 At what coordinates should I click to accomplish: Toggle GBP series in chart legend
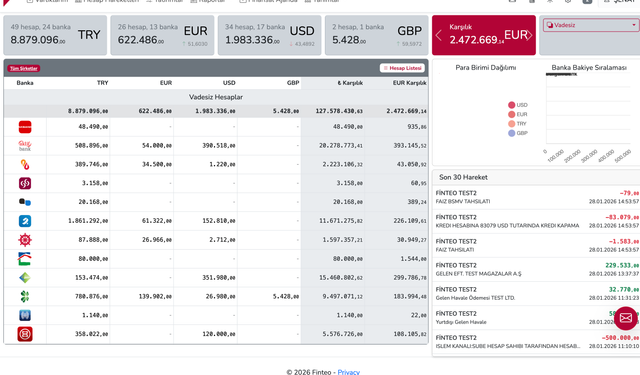click(x=518, y=133)
